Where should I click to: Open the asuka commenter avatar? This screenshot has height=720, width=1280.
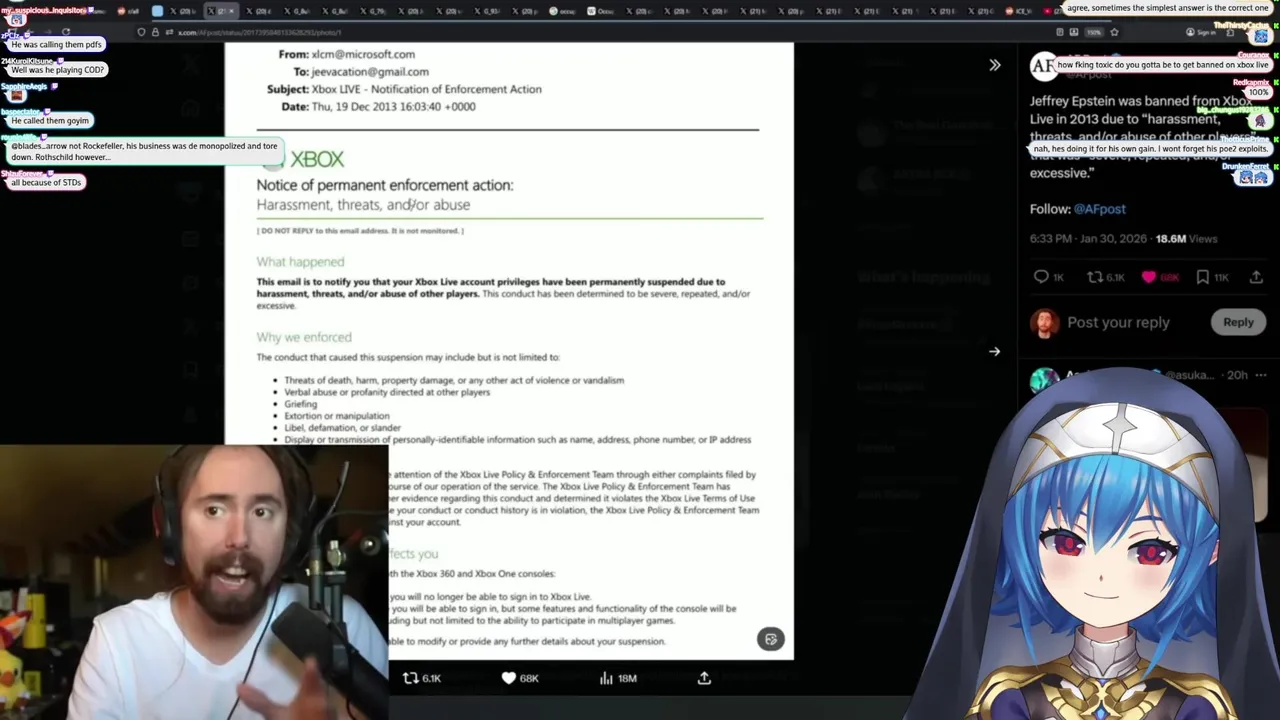tap(1043, 380)
